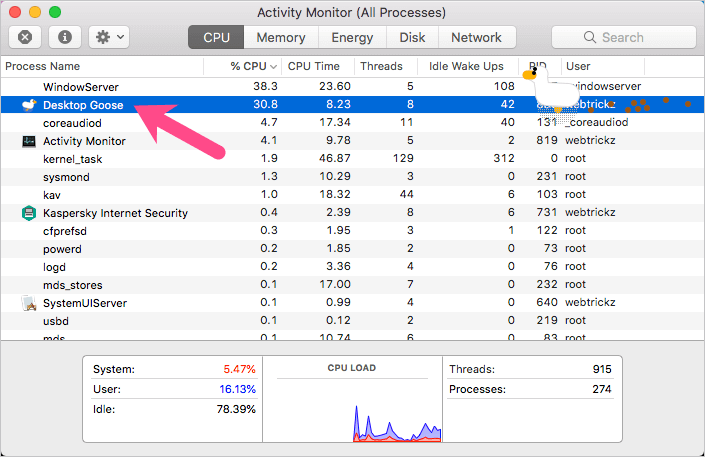Select the kernel_task process row
Image resolution: width=705 pixels, height=457 pixels.
click(x=352, y=158)
